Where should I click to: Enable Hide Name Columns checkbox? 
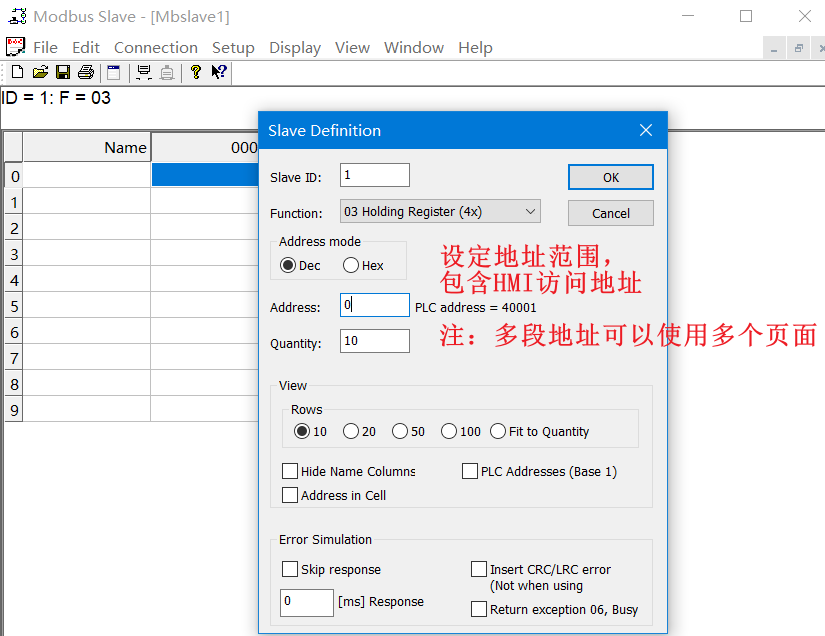click(290, 471)
